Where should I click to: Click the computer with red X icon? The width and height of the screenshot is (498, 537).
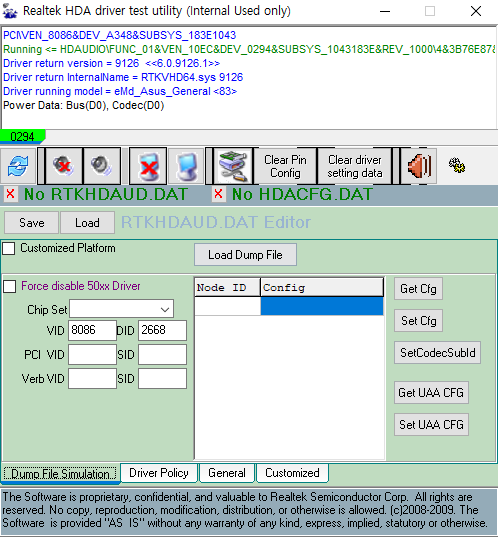[148, 166]
